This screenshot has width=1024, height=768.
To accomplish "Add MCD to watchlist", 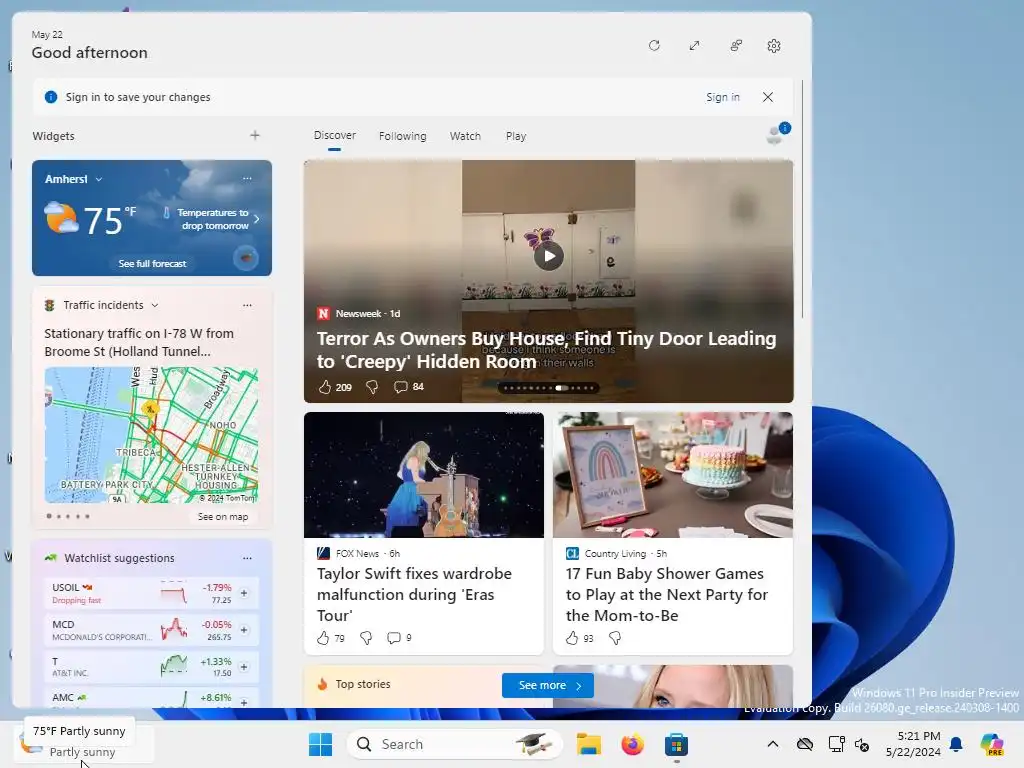I will pyautogui.click(x=244, y=630).
